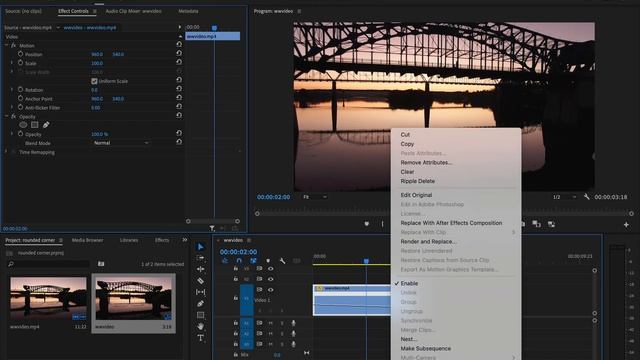The image size is (640, 360).
Task: Toggle V2 track output eye
Action: pos(270,279)
